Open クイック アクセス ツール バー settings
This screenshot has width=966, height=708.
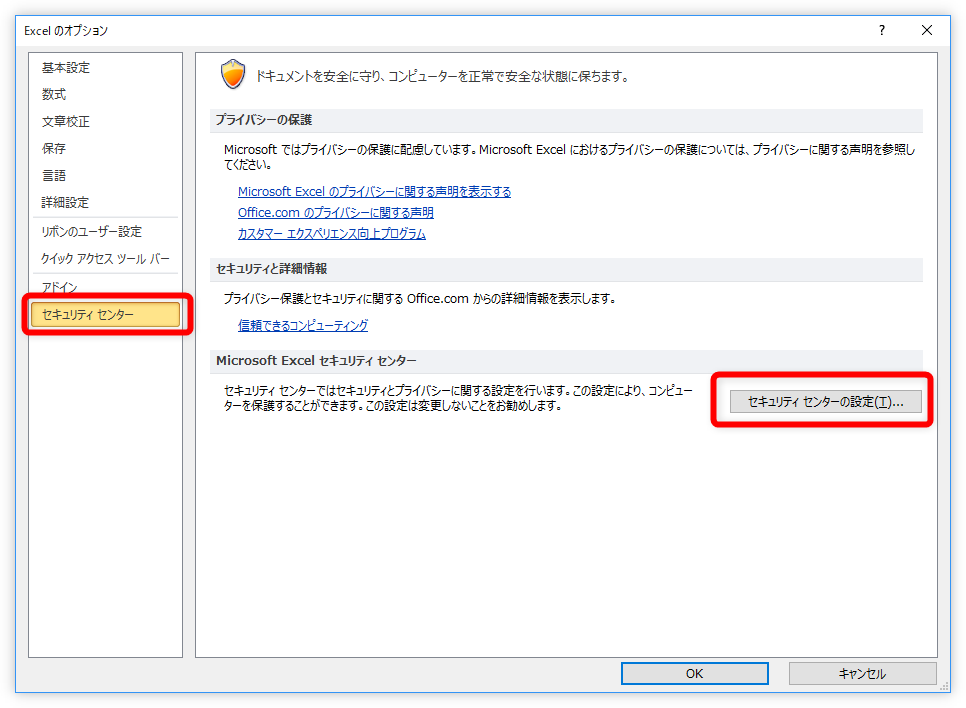[106, 259]
